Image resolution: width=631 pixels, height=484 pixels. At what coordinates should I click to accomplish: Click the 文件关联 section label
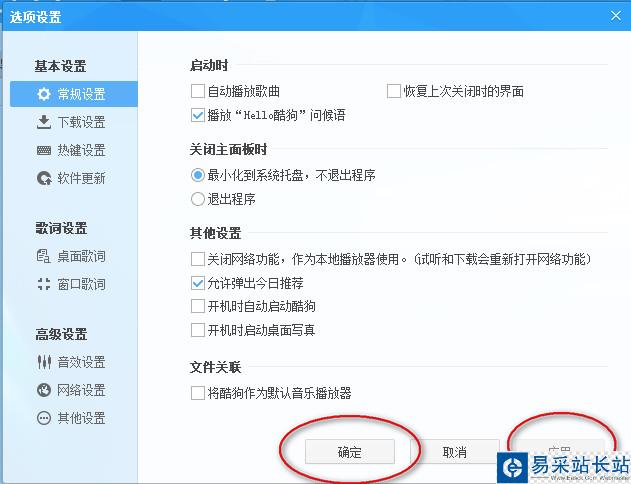coord(216,367)
